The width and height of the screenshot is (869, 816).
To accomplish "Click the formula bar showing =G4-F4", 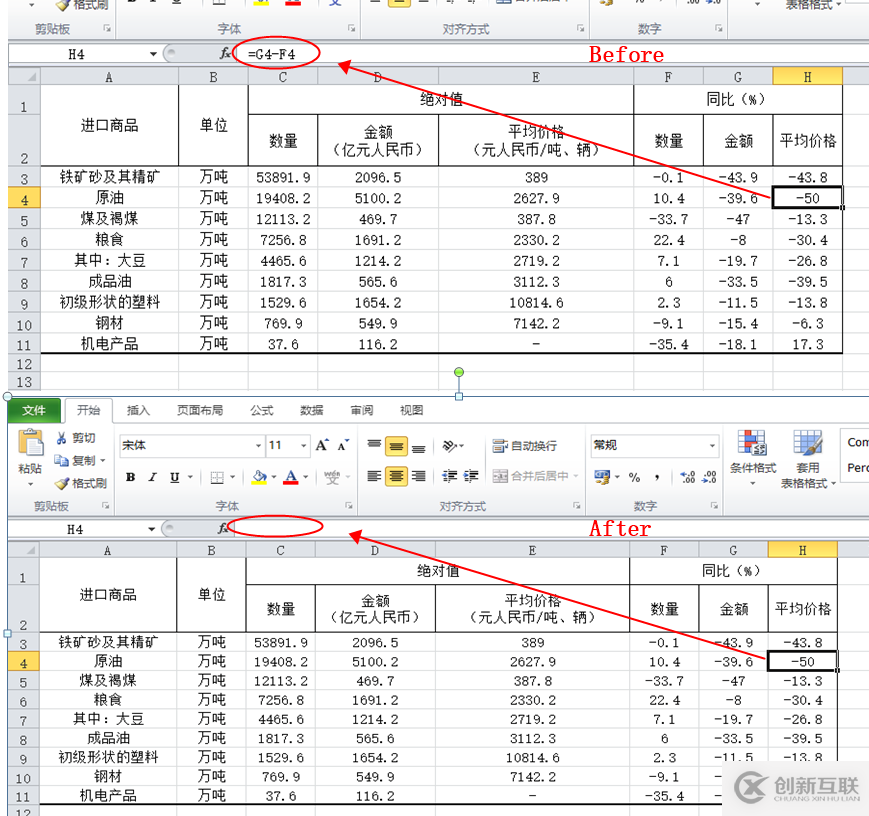I will click(x=551, y=54).
